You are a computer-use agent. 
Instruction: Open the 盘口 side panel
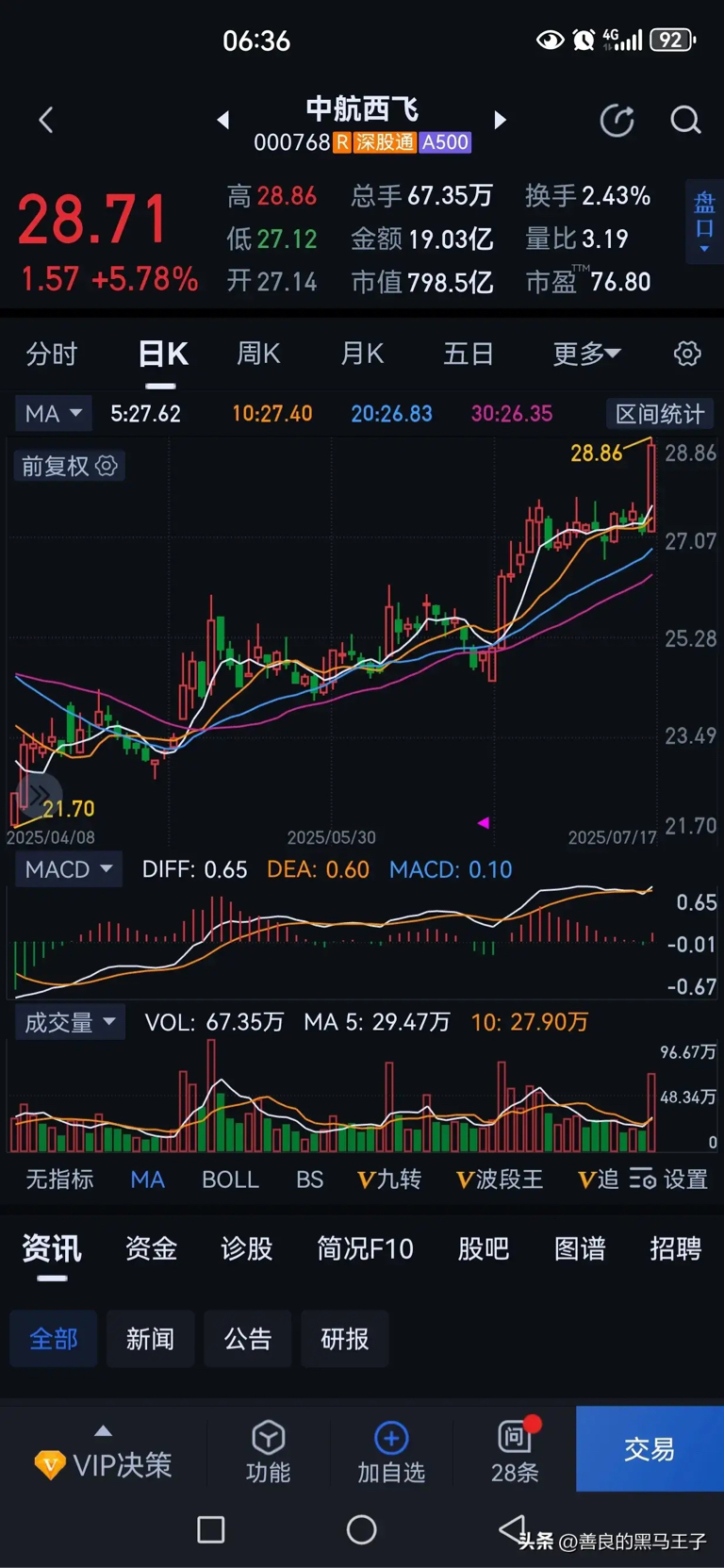(x=704, y=223)
